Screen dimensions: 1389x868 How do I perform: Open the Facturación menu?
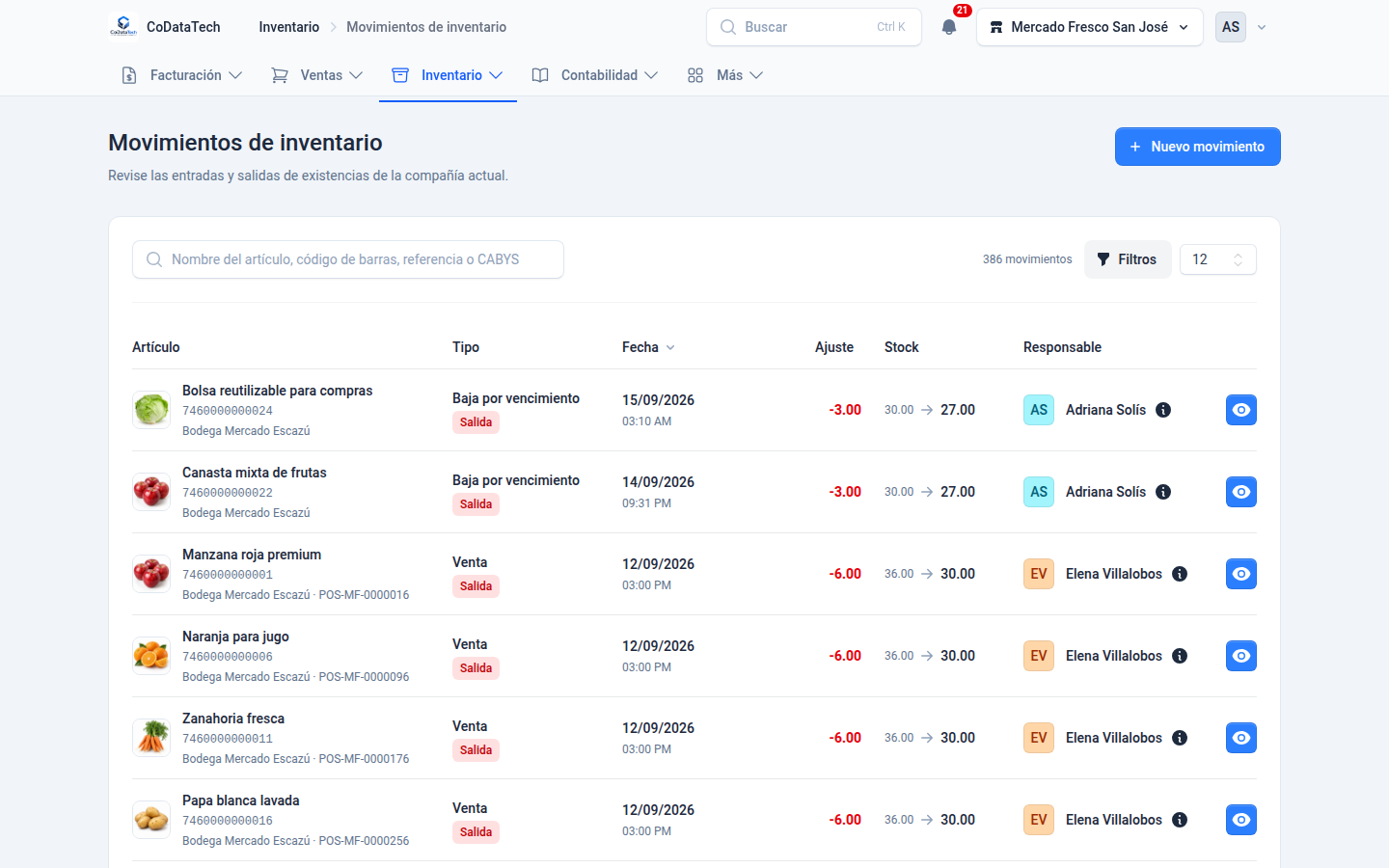[181, 75]
